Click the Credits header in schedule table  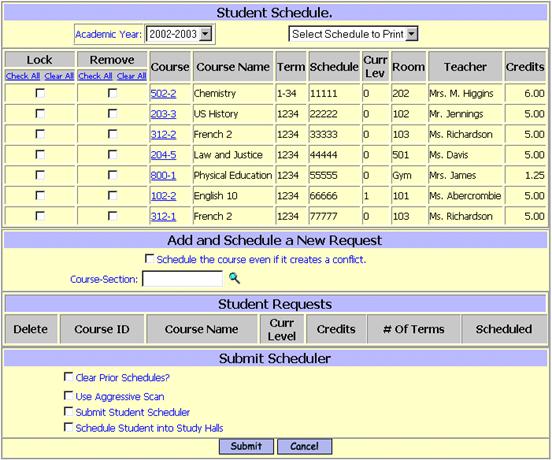[x=526, y=67]
